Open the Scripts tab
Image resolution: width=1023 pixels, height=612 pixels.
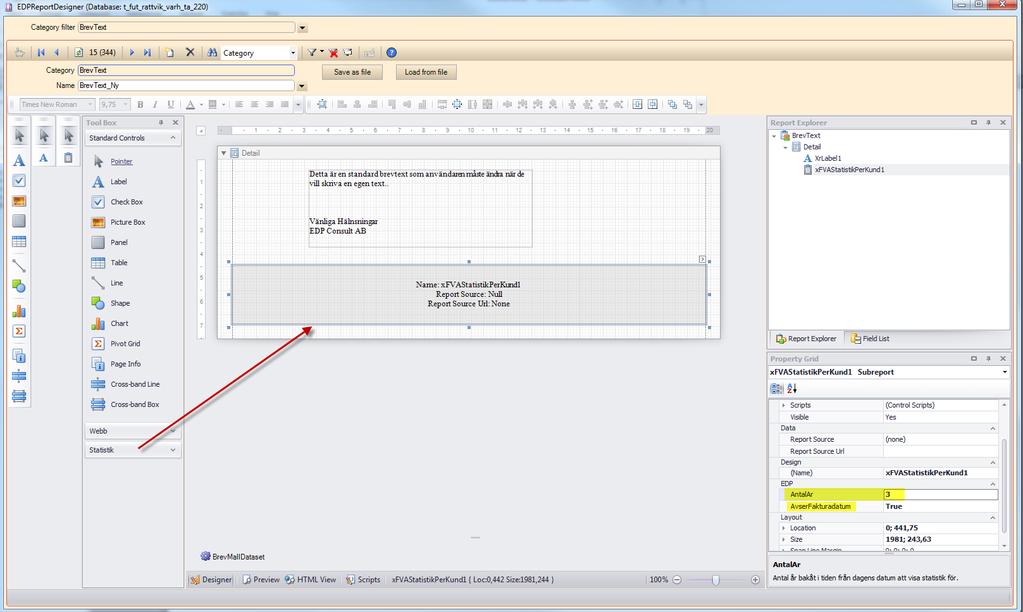[363, 579]
